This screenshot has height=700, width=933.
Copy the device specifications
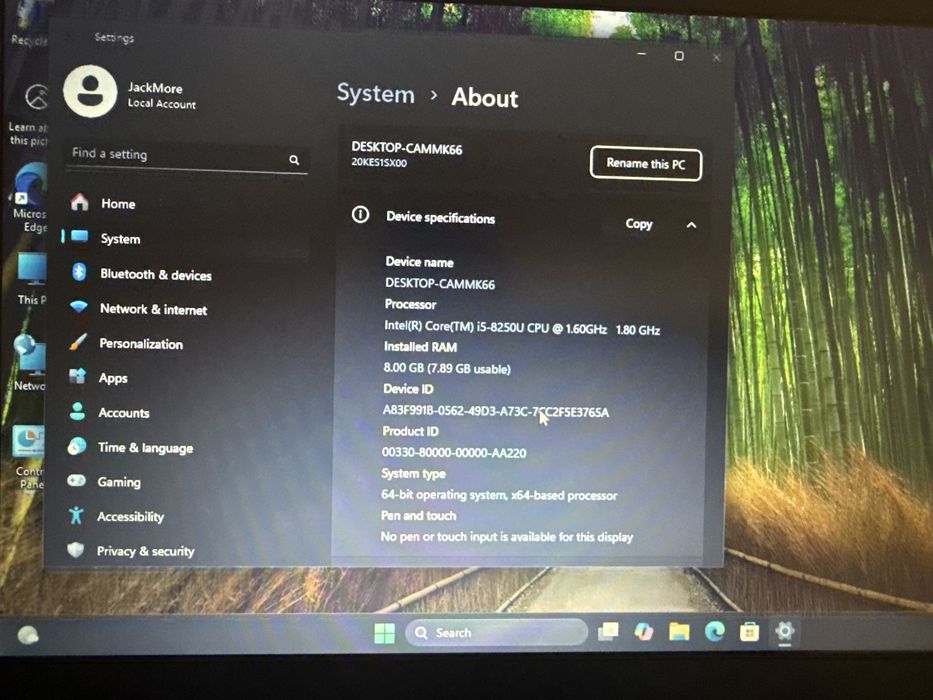638,224
